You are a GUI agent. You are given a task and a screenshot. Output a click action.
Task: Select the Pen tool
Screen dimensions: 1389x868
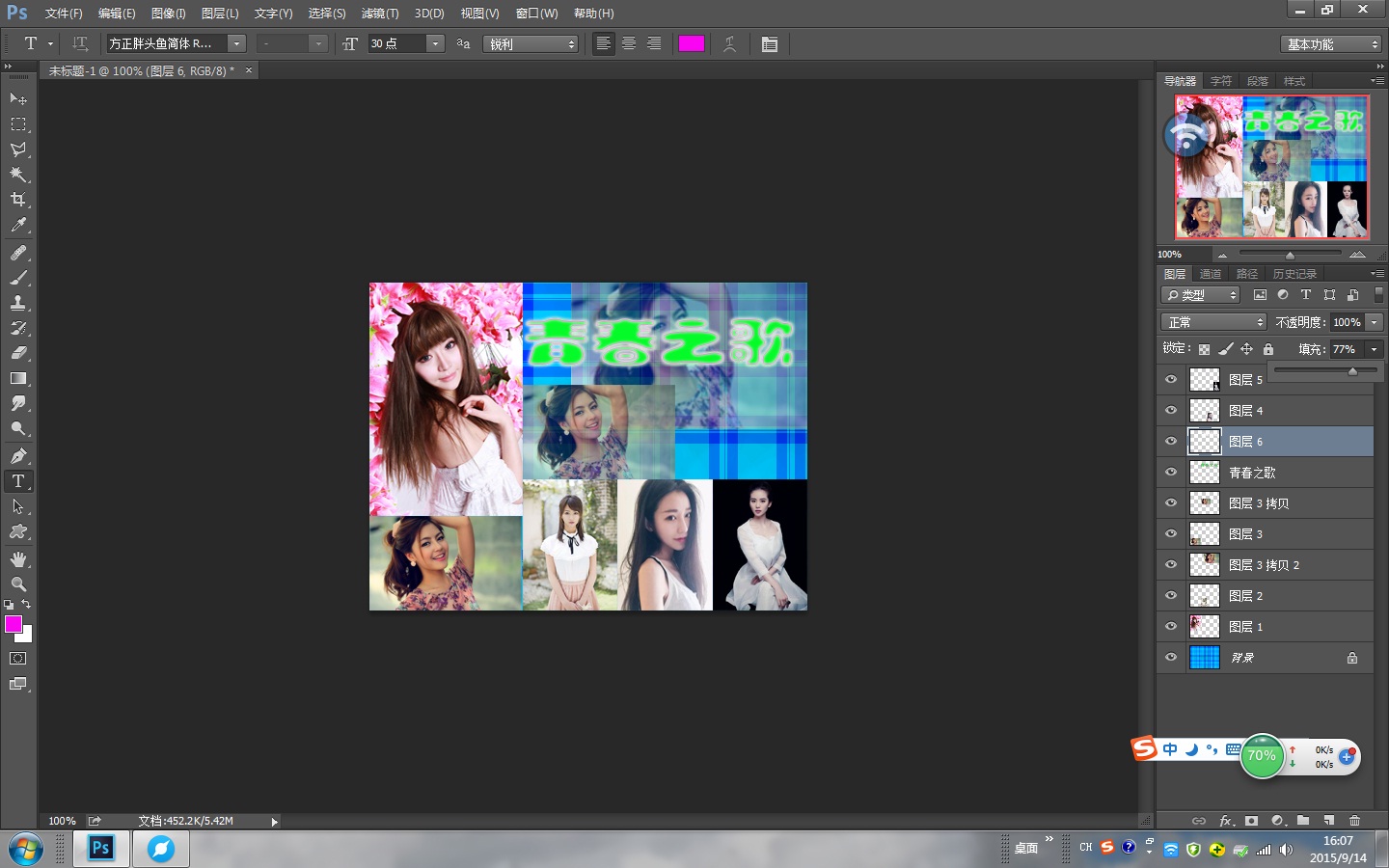(x=18, y=455)
